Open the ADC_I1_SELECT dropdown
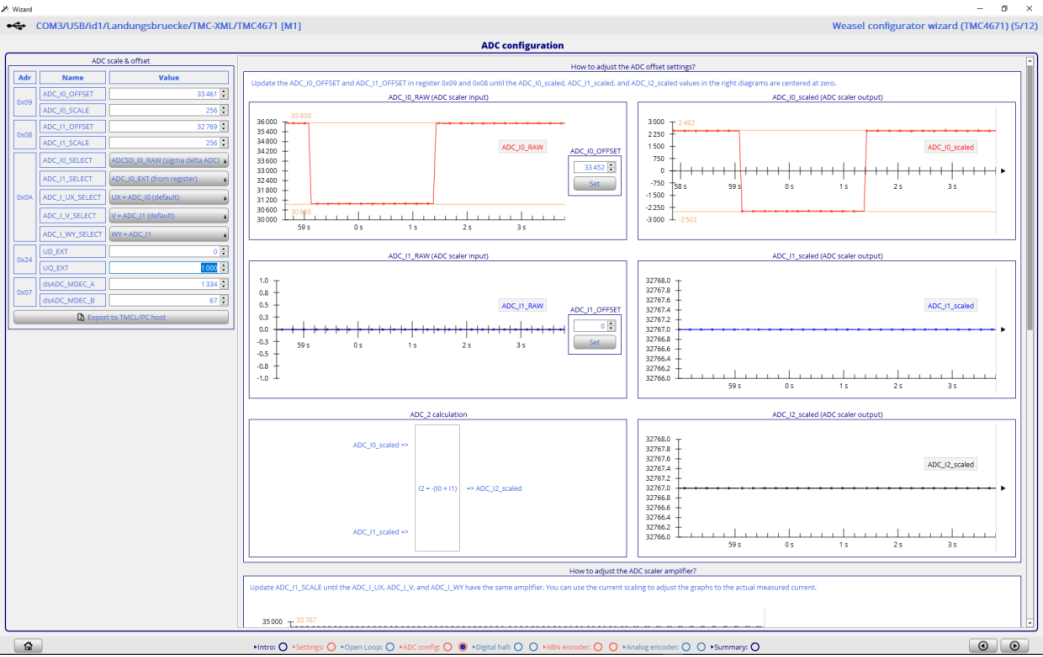Image resolution: width=1043 pixels, height=657 pixels. tap(169, 179)
